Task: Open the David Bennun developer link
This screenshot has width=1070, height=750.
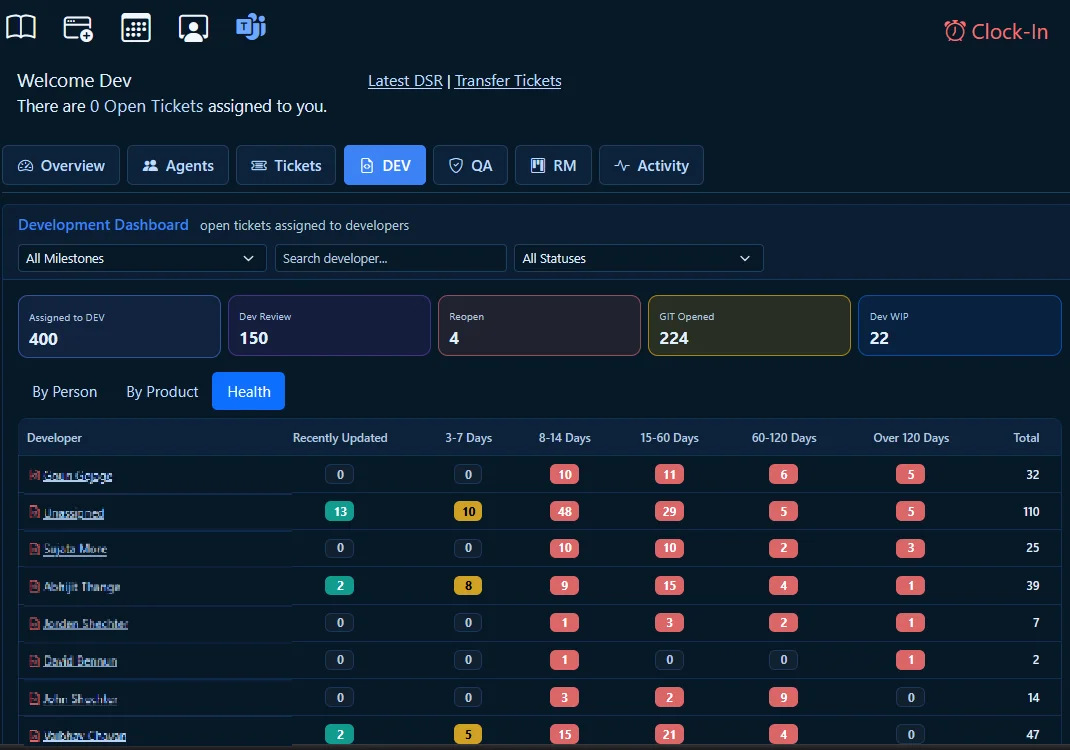Action: pyautogui.click(x=80, y=661)
